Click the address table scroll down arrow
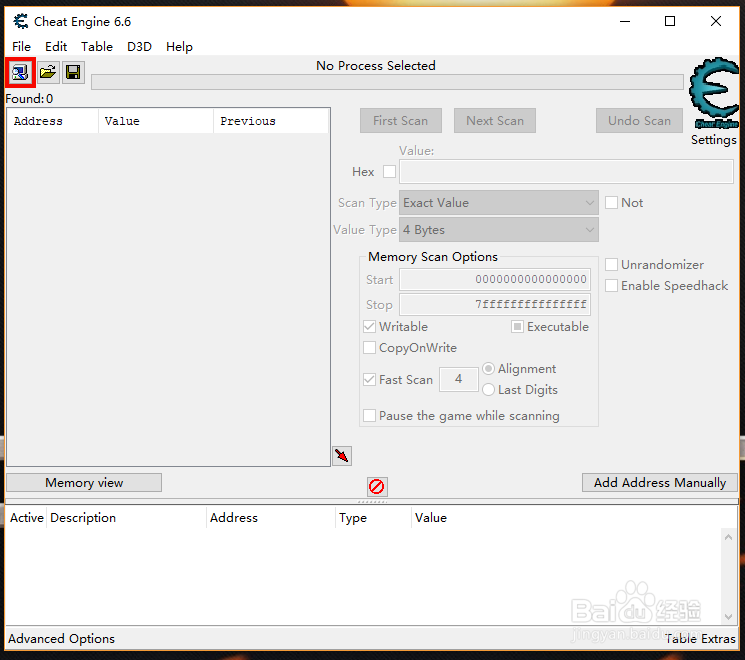Screen dimensions: 745x660 [x=728, y=617]
